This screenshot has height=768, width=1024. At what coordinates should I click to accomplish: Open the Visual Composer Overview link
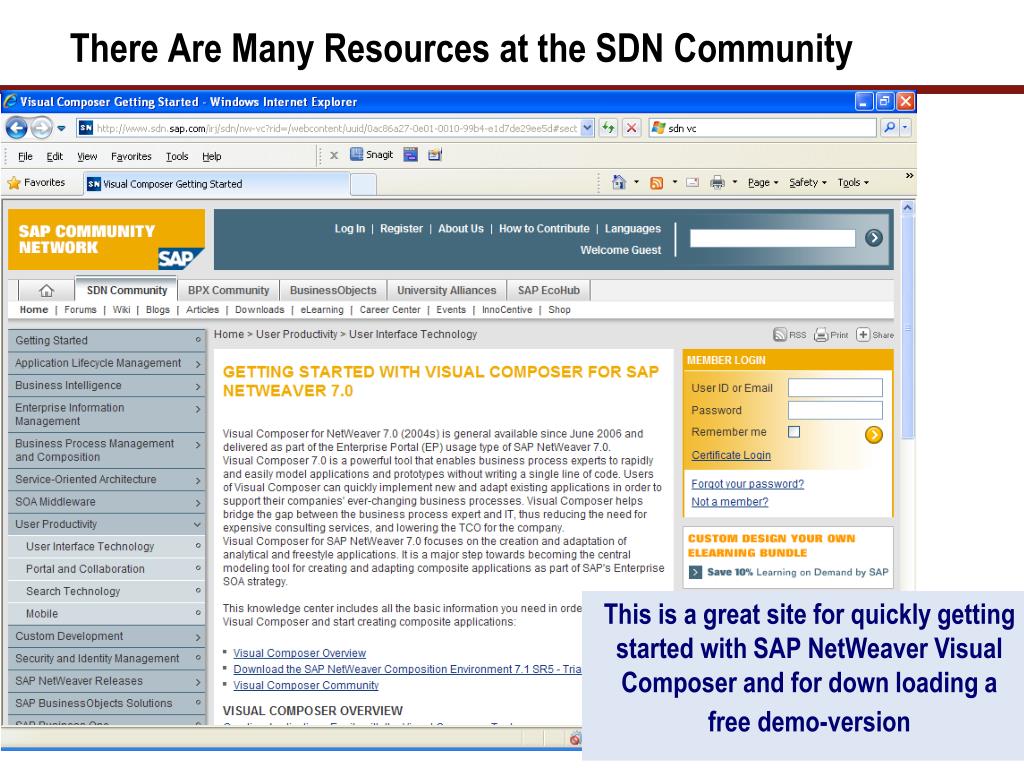(x=300, y=653)
